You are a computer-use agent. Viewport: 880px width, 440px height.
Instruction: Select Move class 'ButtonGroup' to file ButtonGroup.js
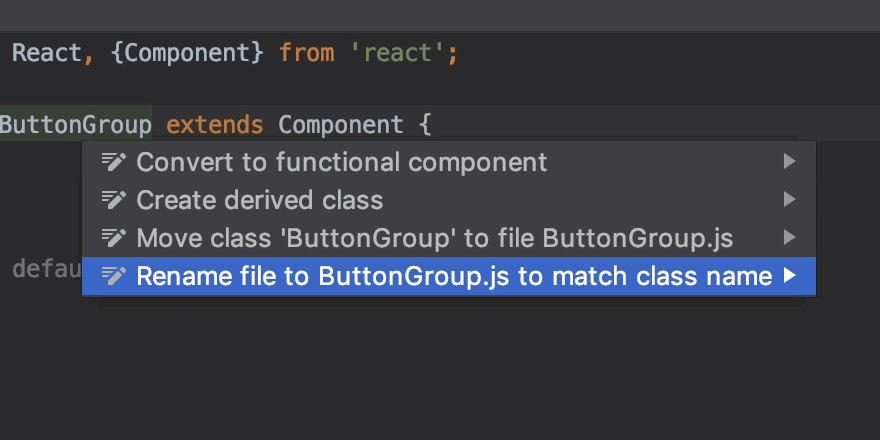click(x=449, y=239)
